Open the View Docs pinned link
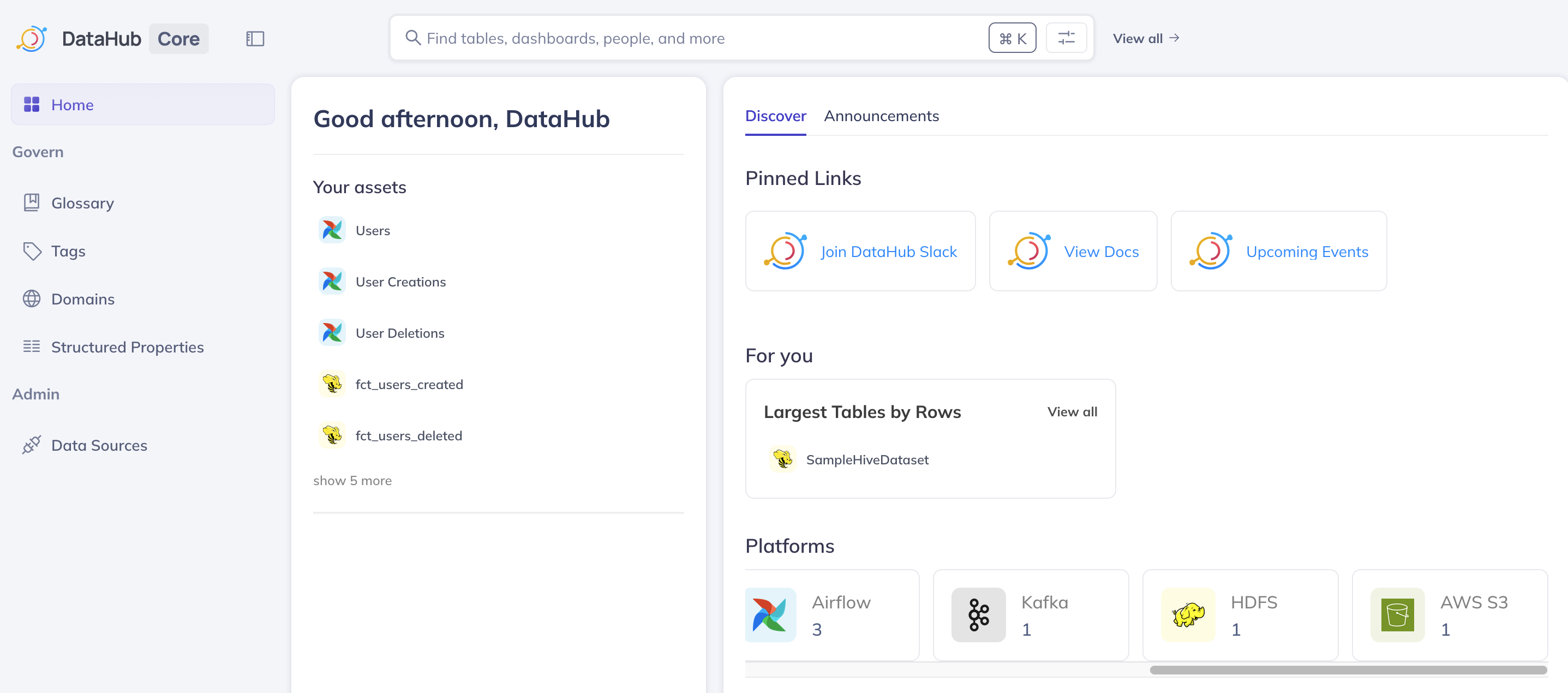 pos(1073,252)
